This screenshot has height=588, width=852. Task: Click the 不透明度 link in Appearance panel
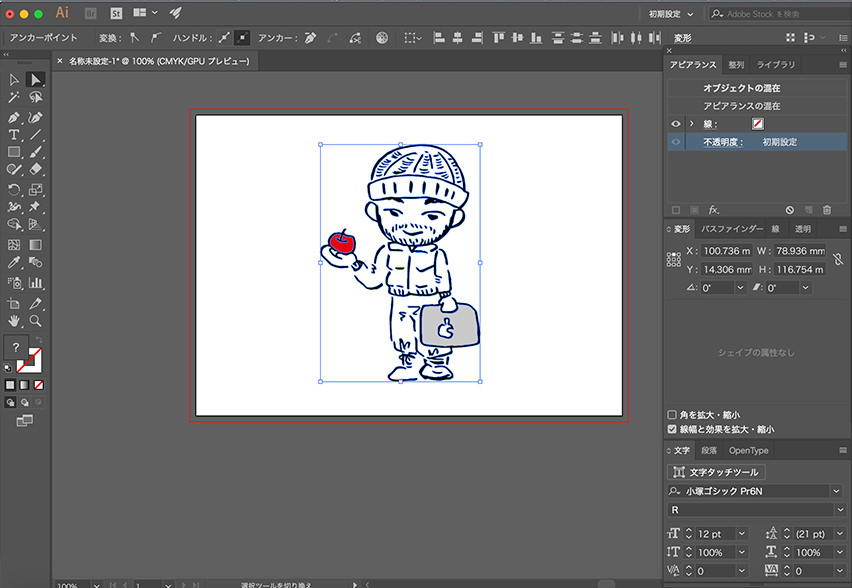pyautogui.click(x=723, y=143)
